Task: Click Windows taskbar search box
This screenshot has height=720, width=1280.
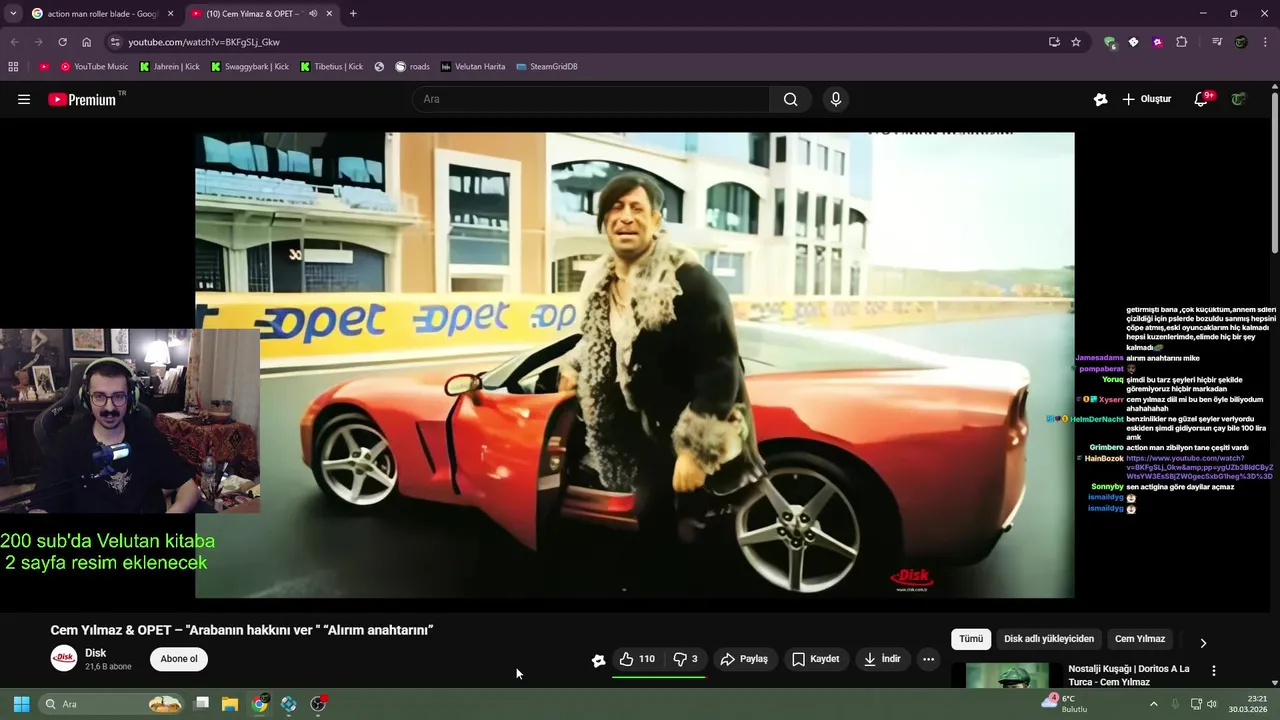Action: 112,704
